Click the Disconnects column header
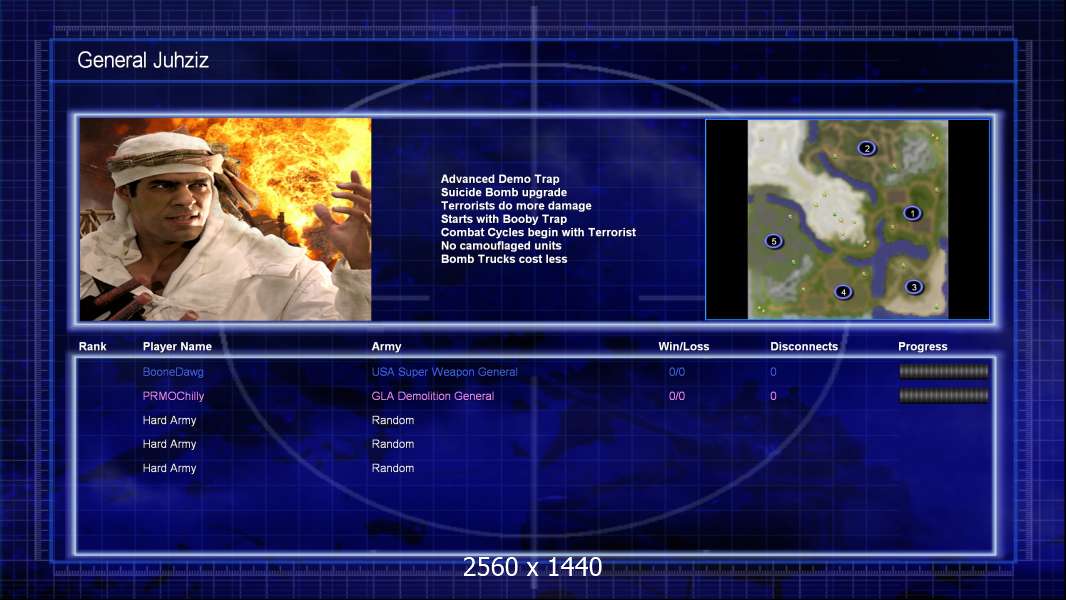The width and height of the screenshot is (1066, 600). click(x=804, y=347)
